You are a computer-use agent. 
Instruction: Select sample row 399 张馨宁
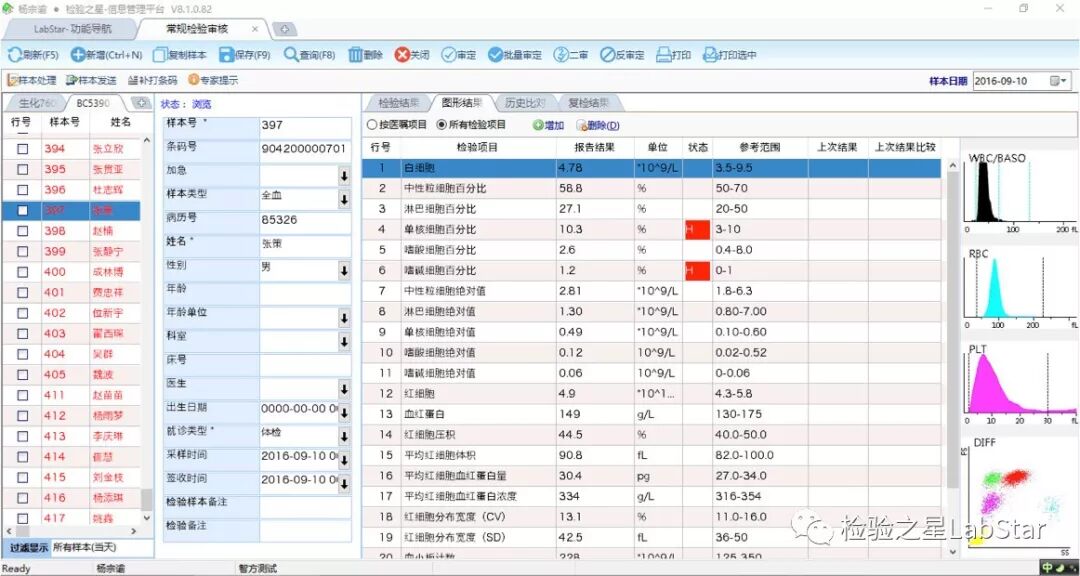click(x=72, y=251)
